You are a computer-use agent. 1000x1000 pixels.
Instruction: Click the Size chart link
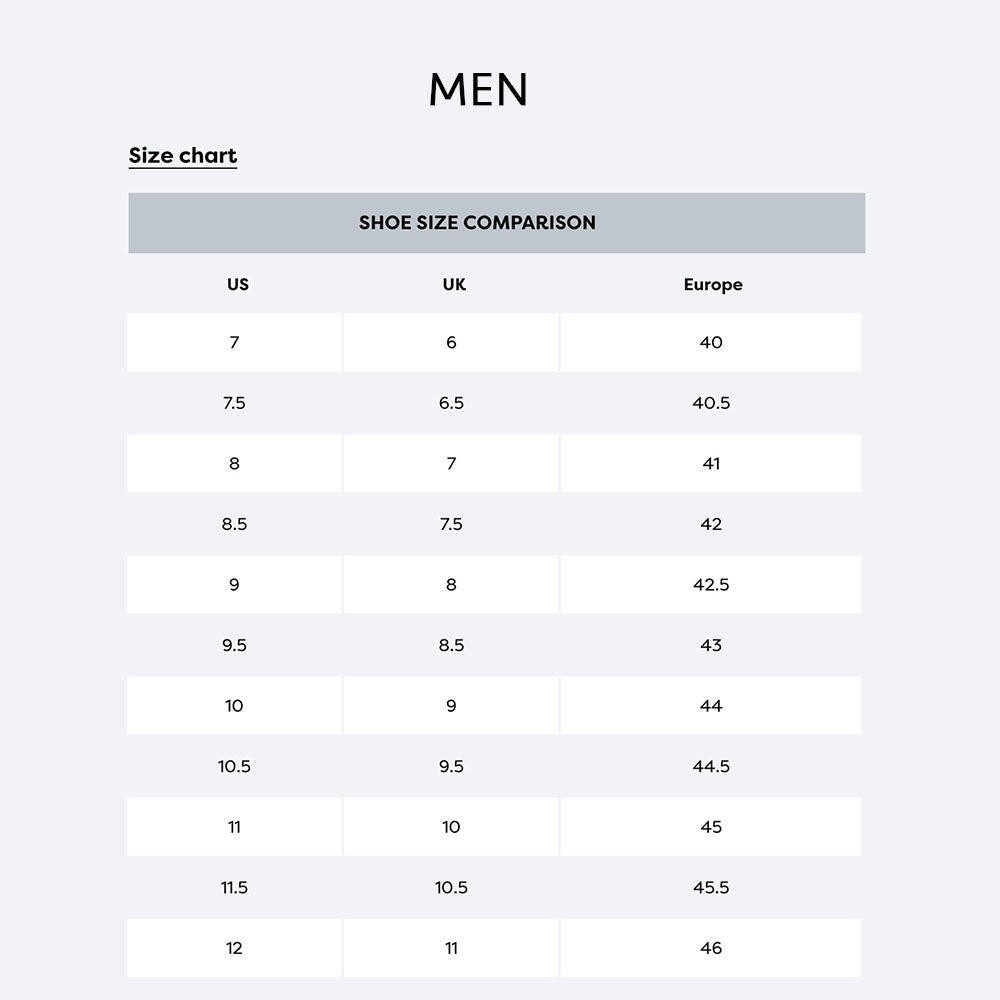(x=183, y=156)
